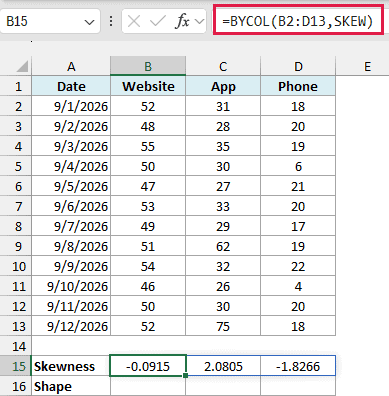Select Website value 47

coord(148,186)
